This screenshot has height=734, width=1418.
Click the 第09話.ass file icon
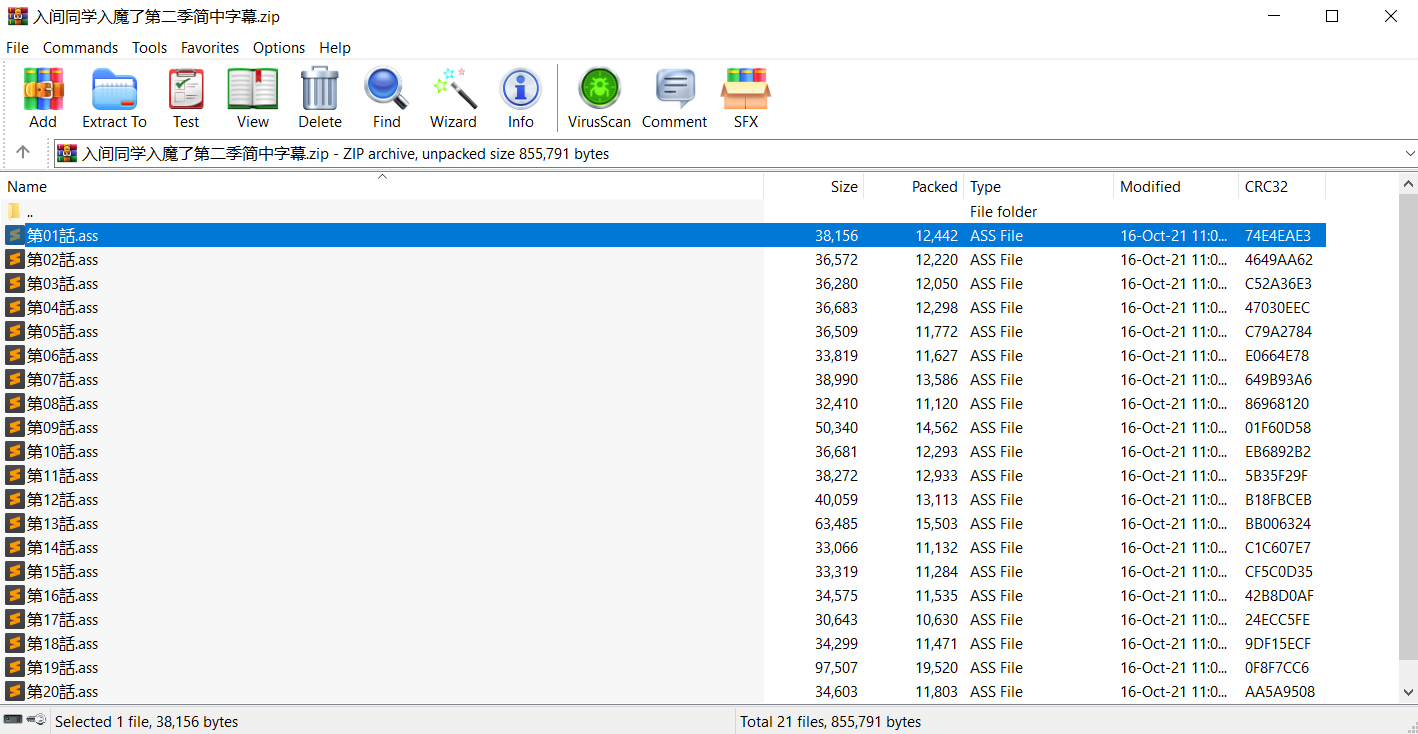tap(15, 428)
